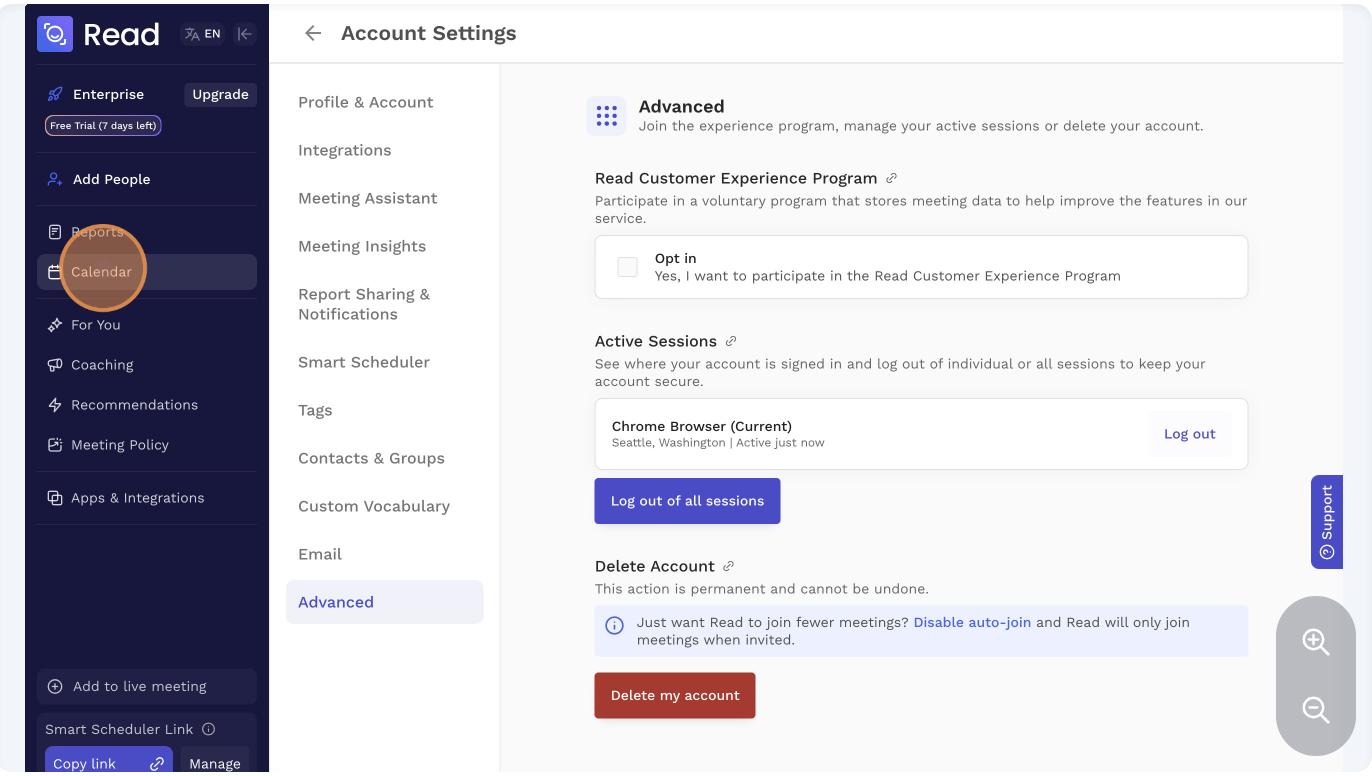The height and width of the screenshot is (776, 1372).
Task: Select the Advanced settings tab
Action: [x=384, y=602]
